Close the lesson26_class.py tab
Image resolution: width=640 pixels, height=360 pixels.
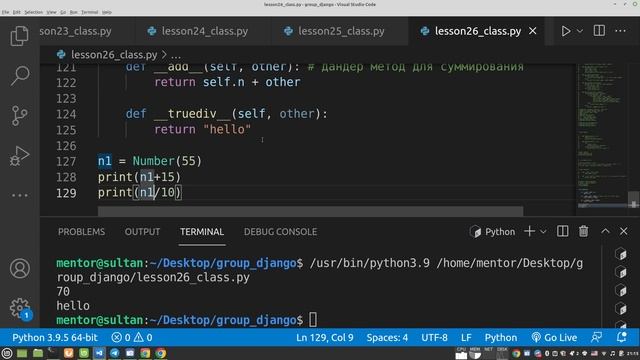point(533,31)
